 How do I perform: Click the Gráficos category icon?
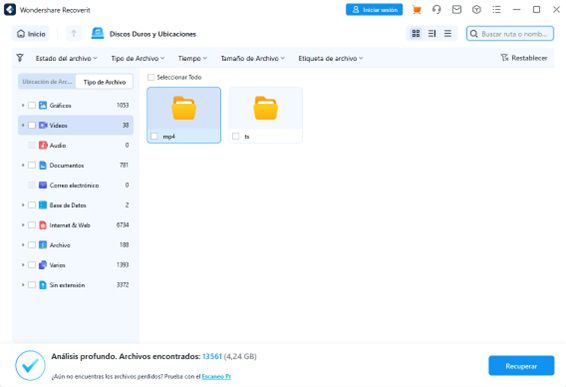pyautogui.click(x=43, y=105)
